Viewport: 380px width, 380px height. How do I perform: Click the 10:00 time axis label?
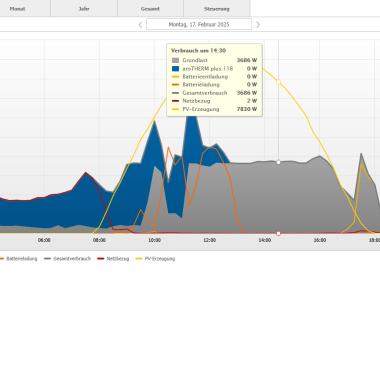click(155, 240)
